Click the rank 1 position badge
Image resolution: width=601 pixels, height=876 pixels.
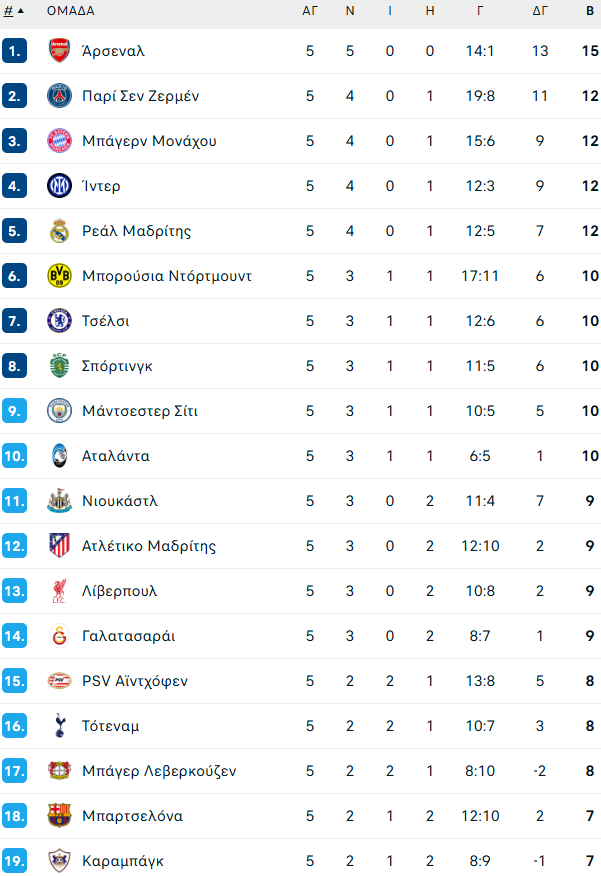tap(14, 51)
